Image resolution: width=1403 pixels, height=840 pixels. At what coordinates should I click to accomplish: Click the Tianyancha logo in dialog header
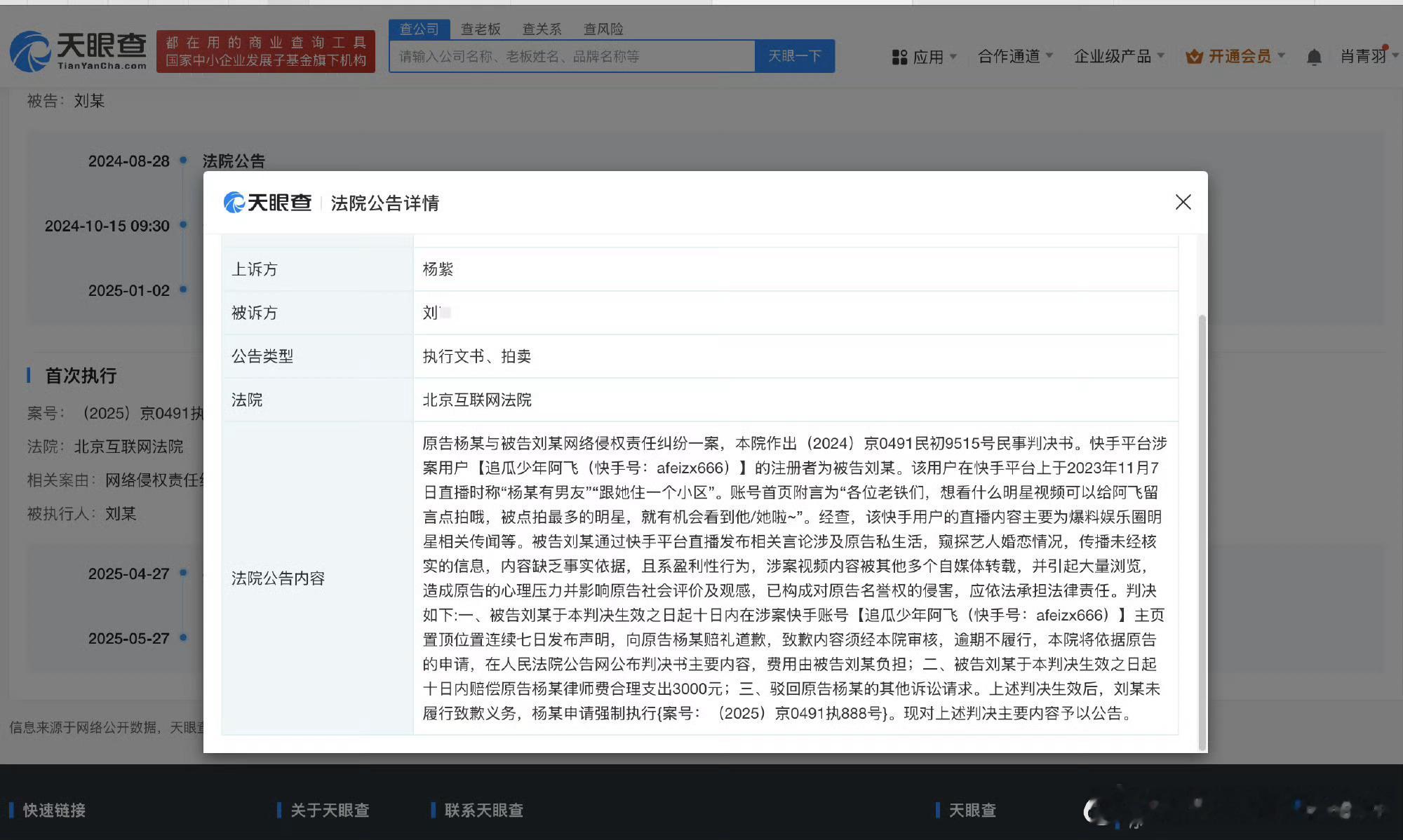click(267, 203)
